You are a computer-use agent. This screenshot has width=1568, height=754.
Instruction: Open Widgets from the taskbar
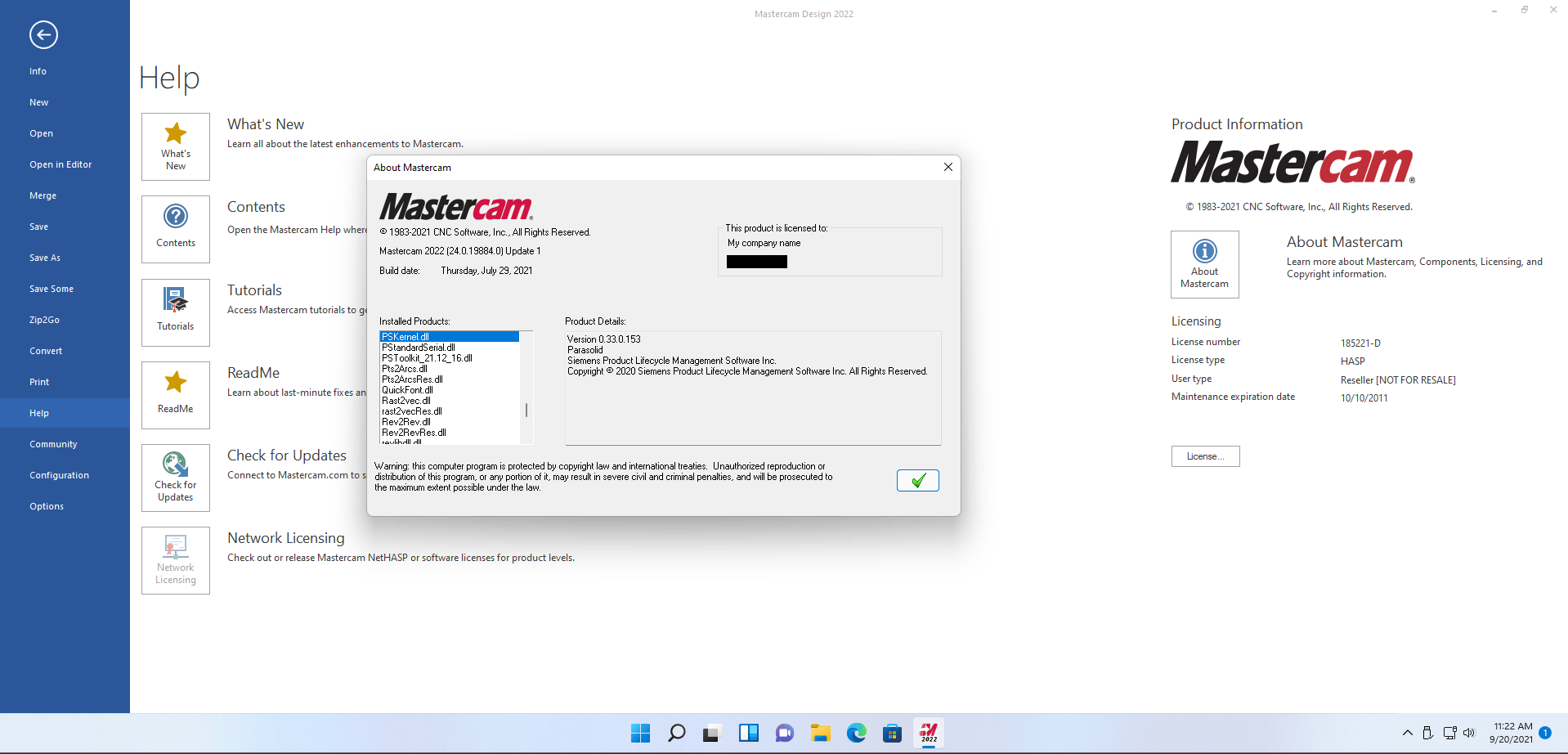coord(749,733)
